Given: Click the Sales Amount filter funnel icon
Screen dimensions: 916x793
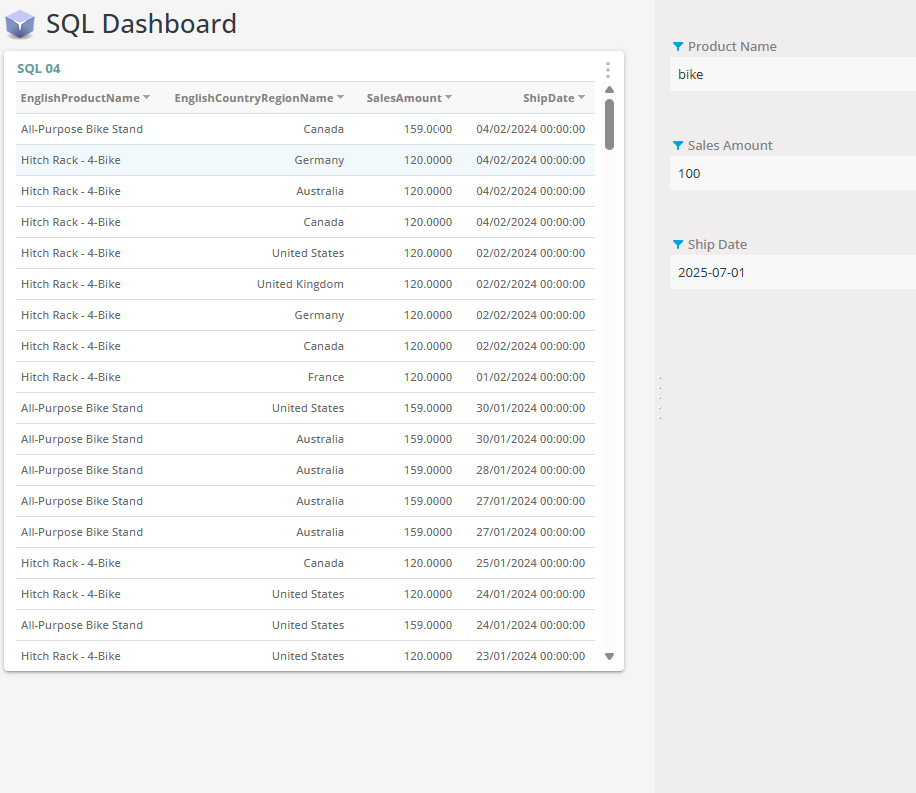Looking at the screenshot, I should point(677,145).
